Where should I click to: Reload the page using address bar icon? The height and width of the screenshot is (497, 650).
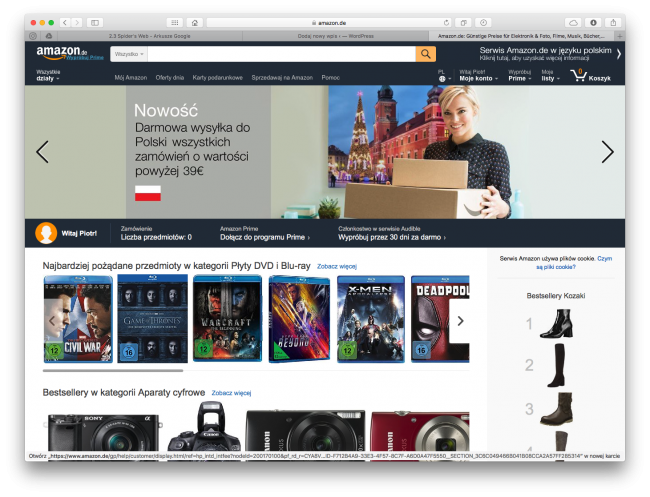point(446,22)
